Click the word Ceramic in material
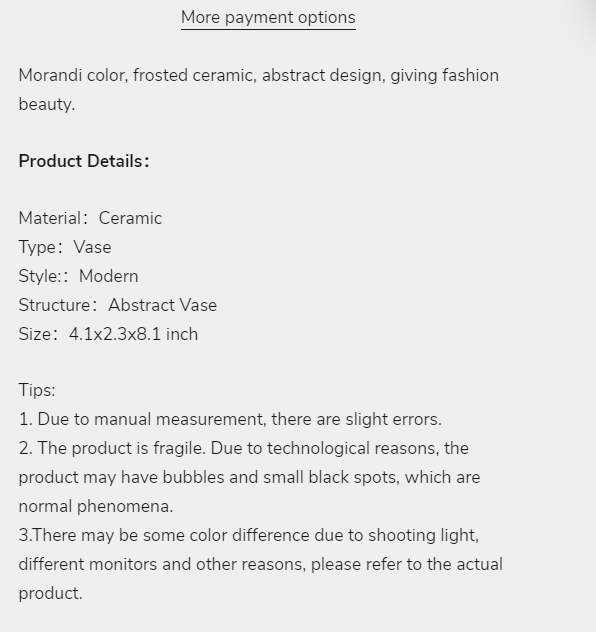 pyautogui.click(x=131, y=218)
